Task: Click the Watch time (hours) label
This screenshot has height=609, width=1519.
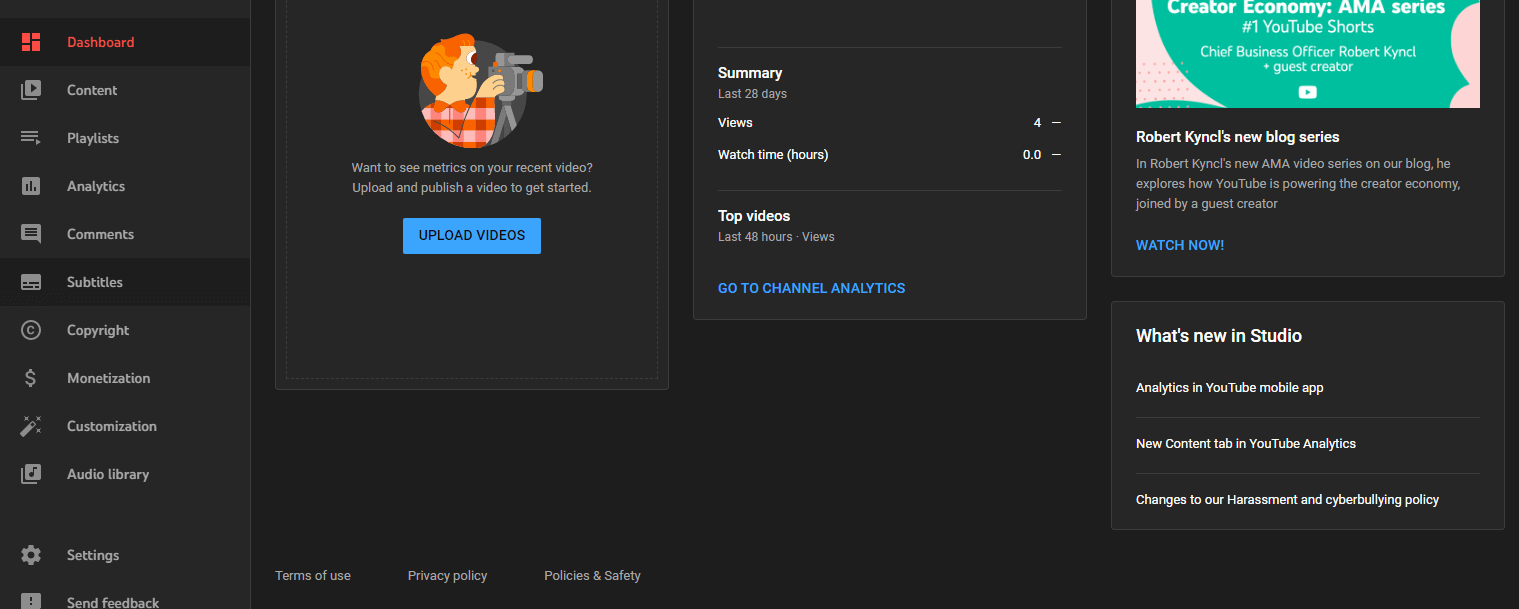Action: coord(773,155)
